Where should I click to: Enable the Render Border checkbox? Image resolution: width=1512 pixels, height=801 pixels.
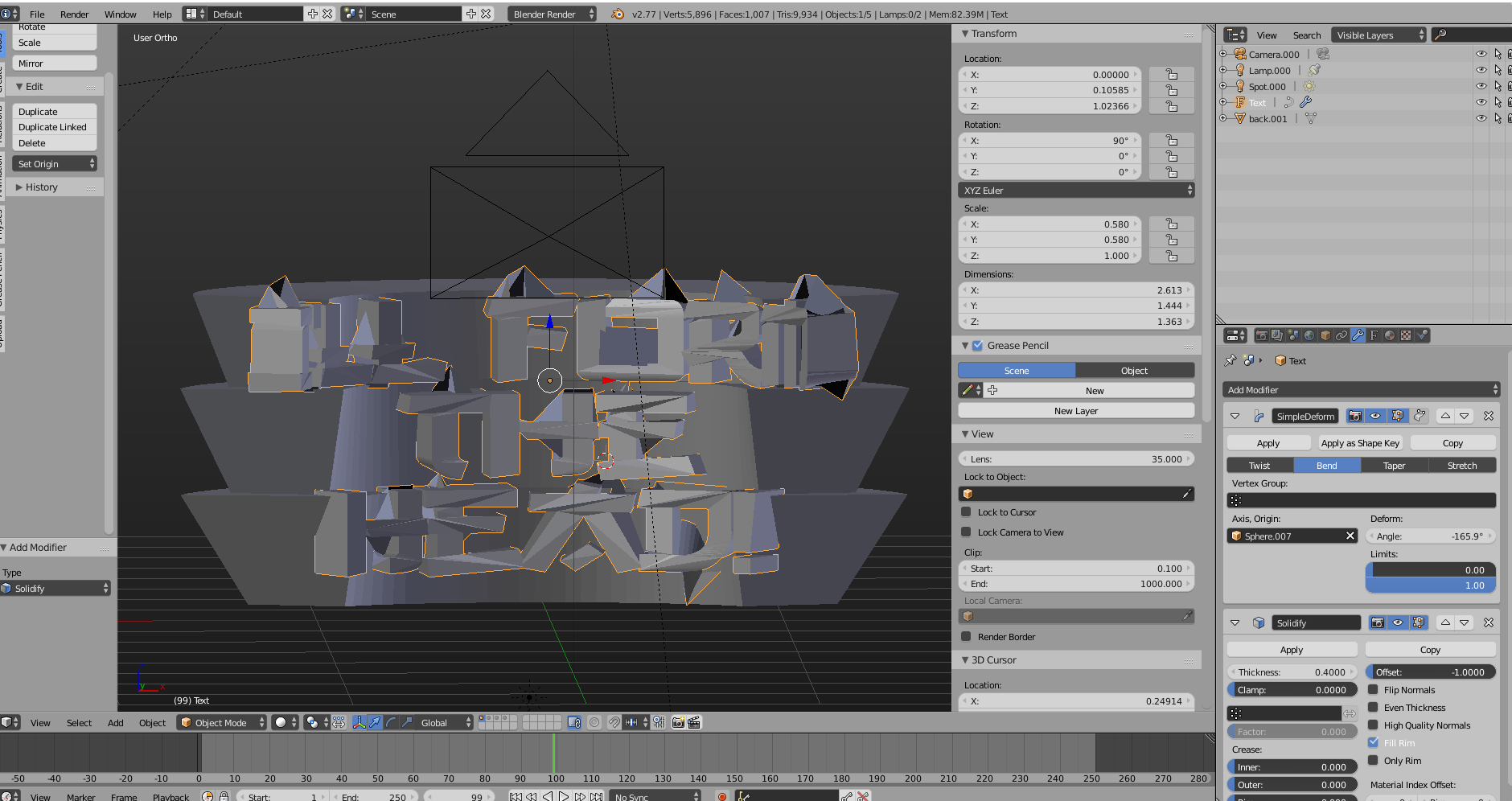[x=966, y=636]
